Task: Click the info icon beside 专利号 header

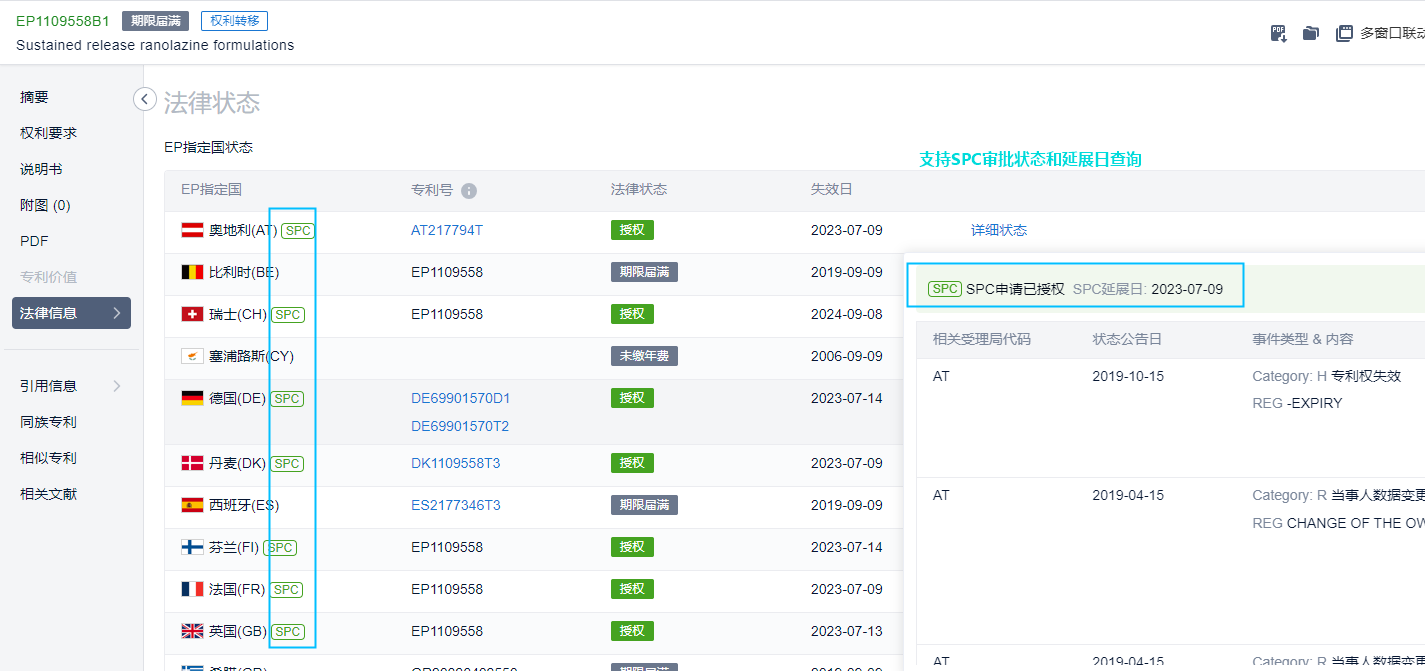Action: [x=469, y=191]
